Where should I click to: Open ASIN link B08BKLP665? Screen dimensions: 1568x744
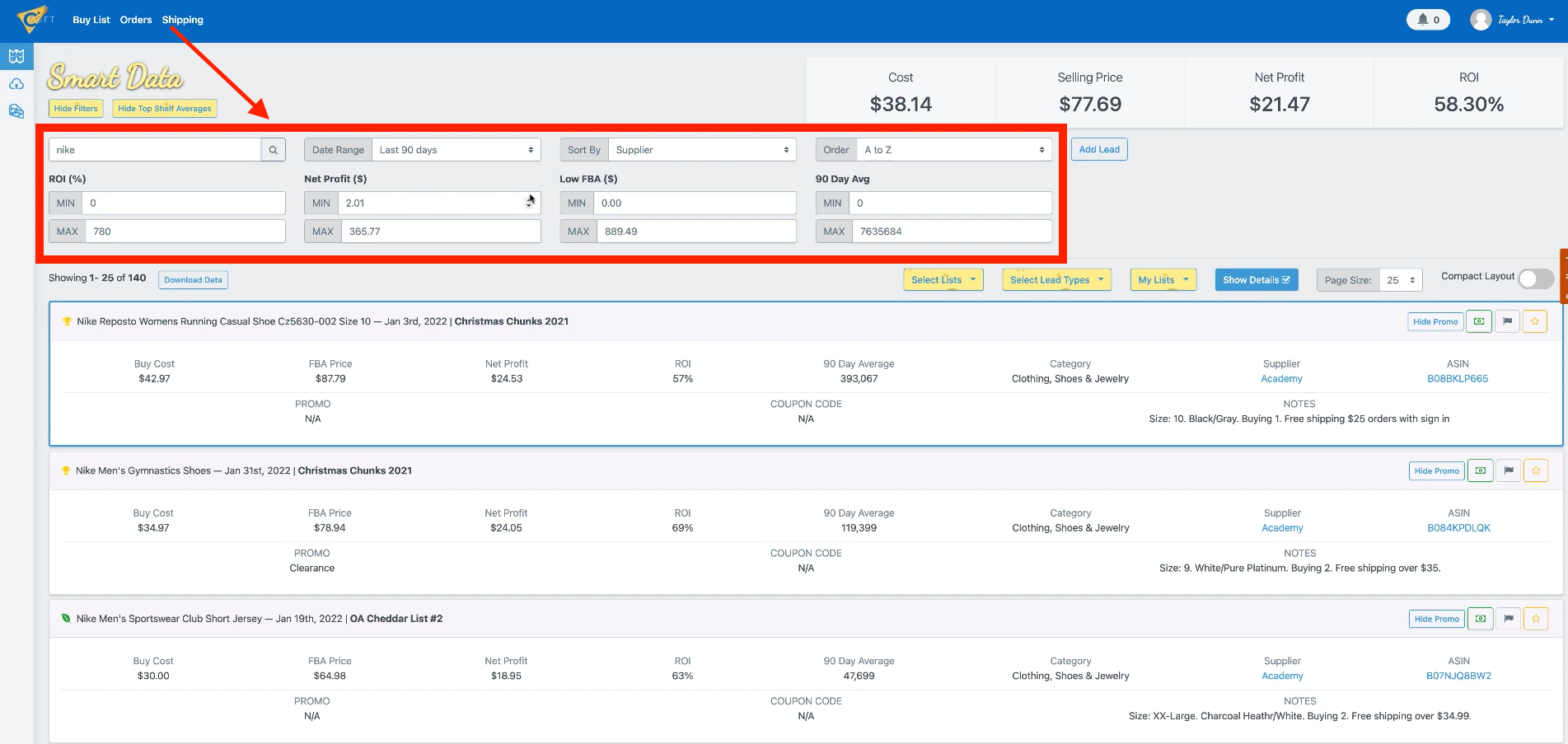[x=1458, y=379]
